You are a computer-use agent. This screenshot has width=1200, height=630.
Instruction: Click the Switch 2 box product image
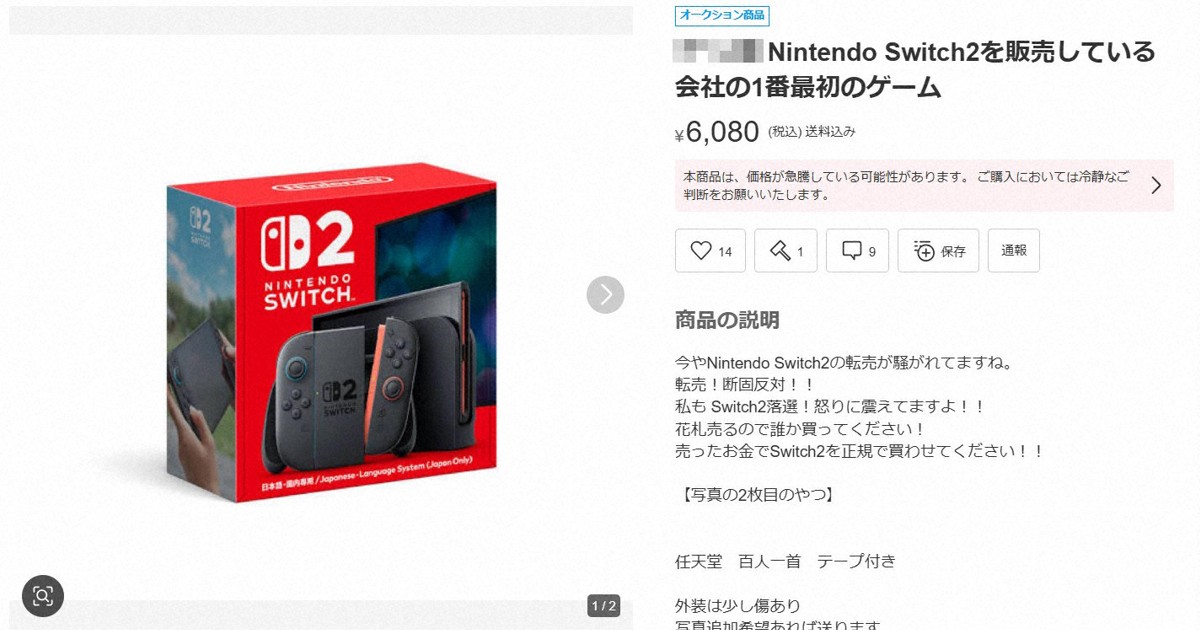330,330
